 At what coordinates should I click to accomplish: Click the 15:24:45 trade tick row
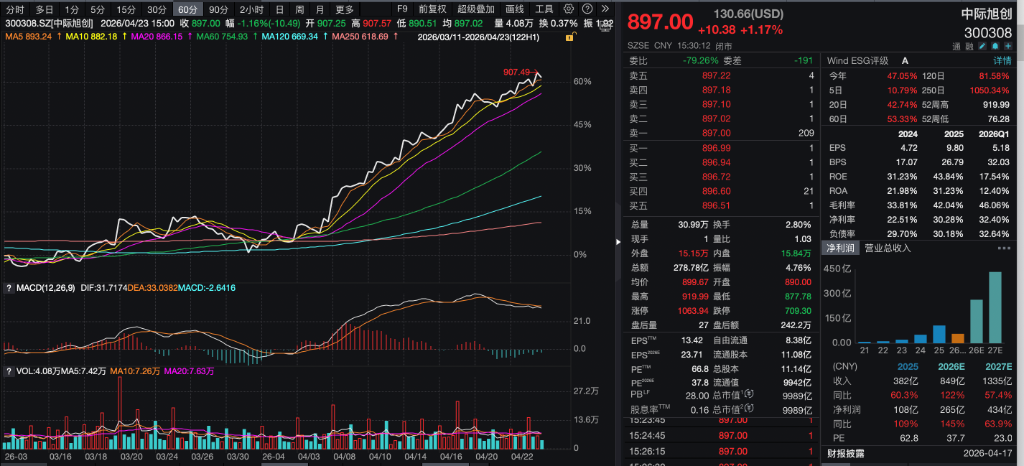[x=721, y=435]
